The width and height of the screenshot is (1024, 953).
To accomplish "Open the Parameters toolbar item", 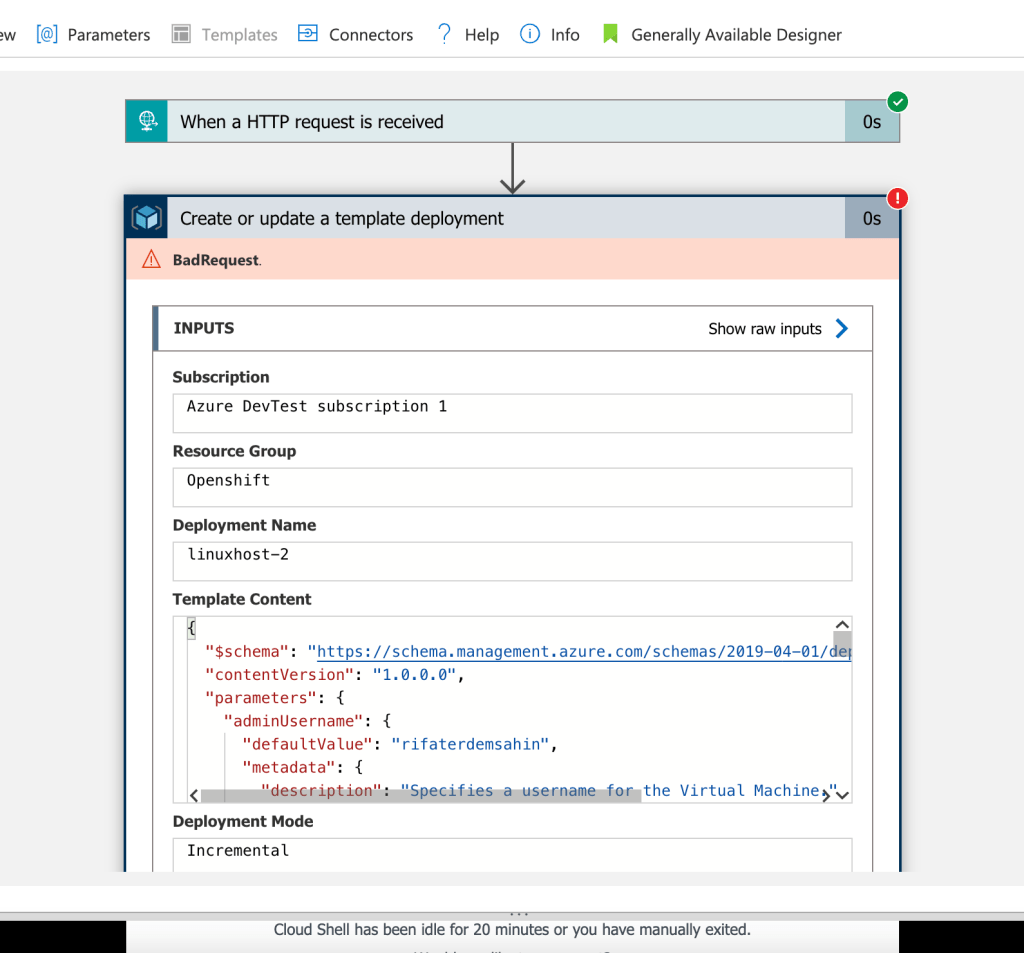I will (x=93, y=35).
